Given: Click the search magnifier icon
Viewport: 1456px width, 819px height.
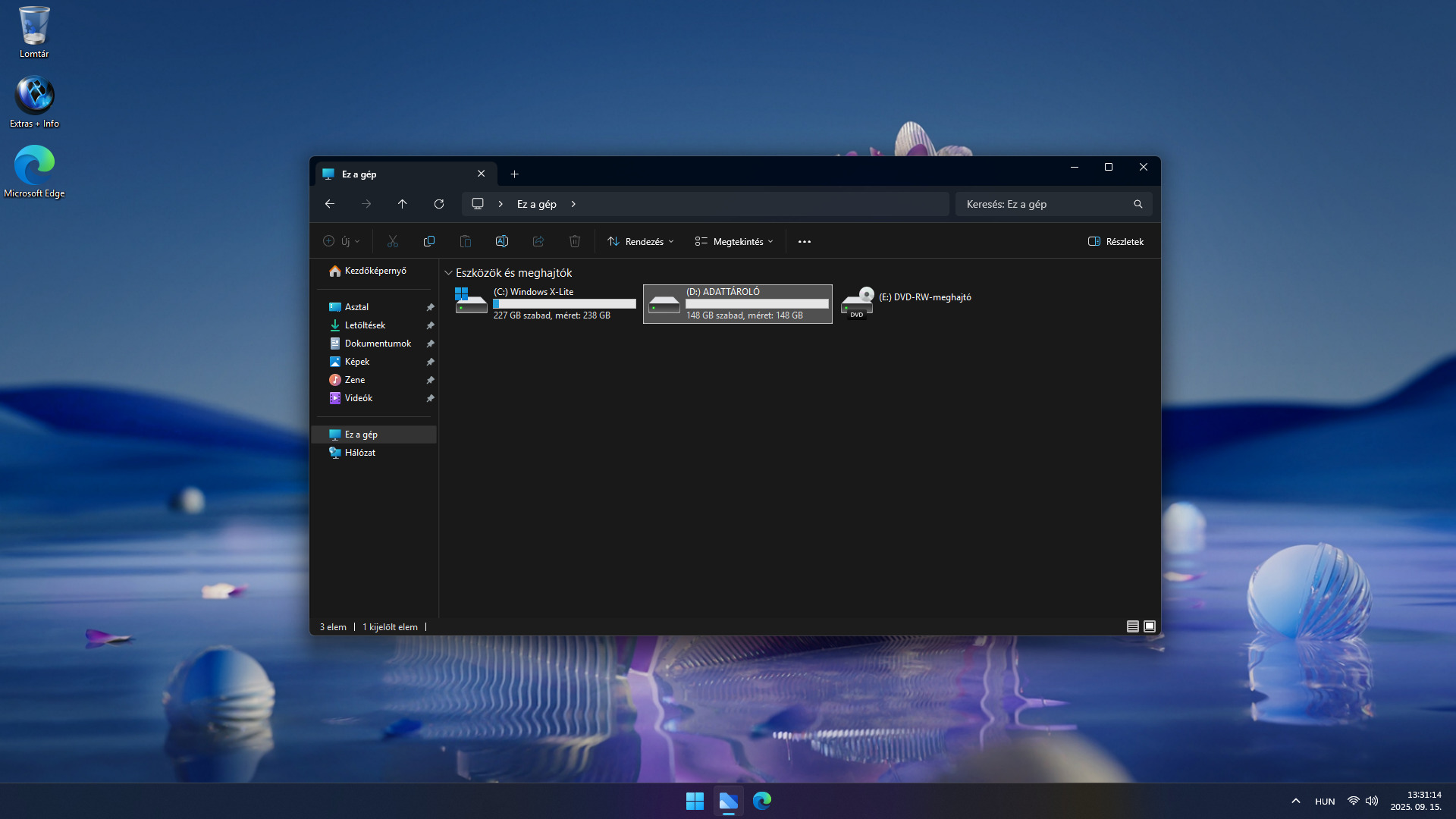Looking at the screenshot, I should pyautogui.click(x=1137, y=204).
